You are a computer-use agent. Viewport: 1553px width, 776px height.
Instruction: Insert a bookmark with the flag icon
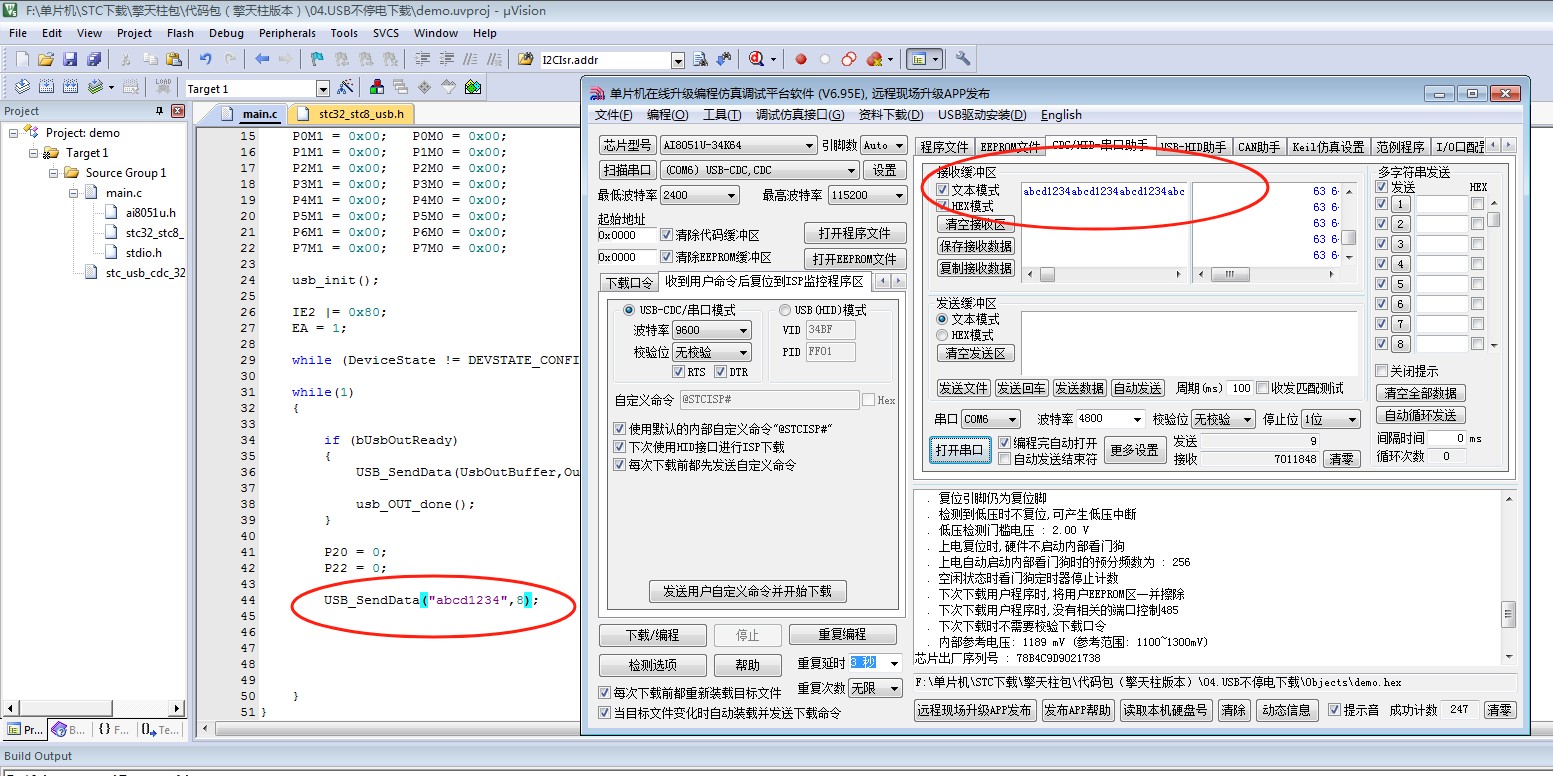316,59
